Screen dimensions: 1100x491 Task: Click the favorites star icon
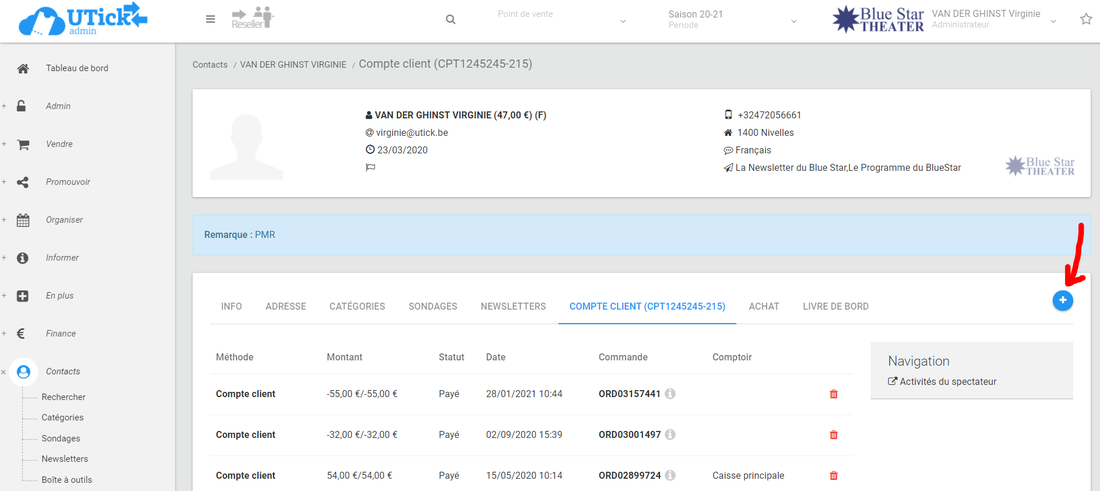tap(1086, 20)
